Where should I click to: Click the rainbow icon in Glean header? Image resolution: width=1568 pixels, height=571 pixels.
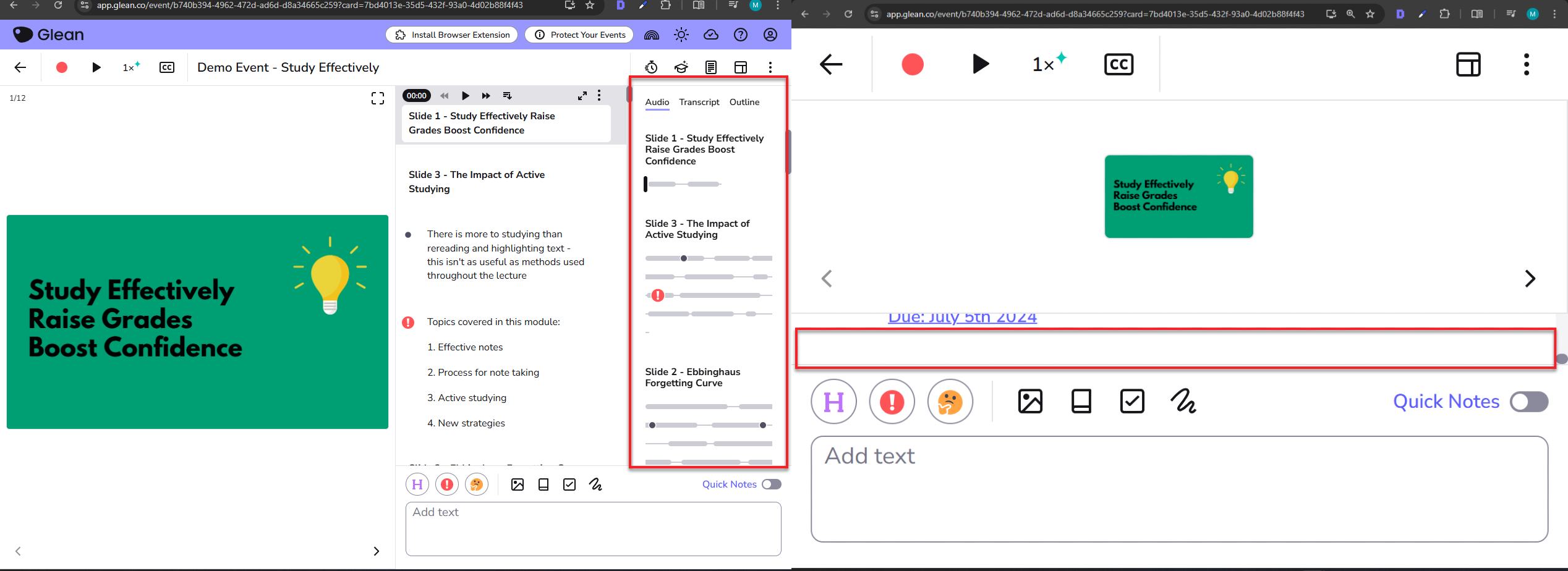(x=652, y=35)
